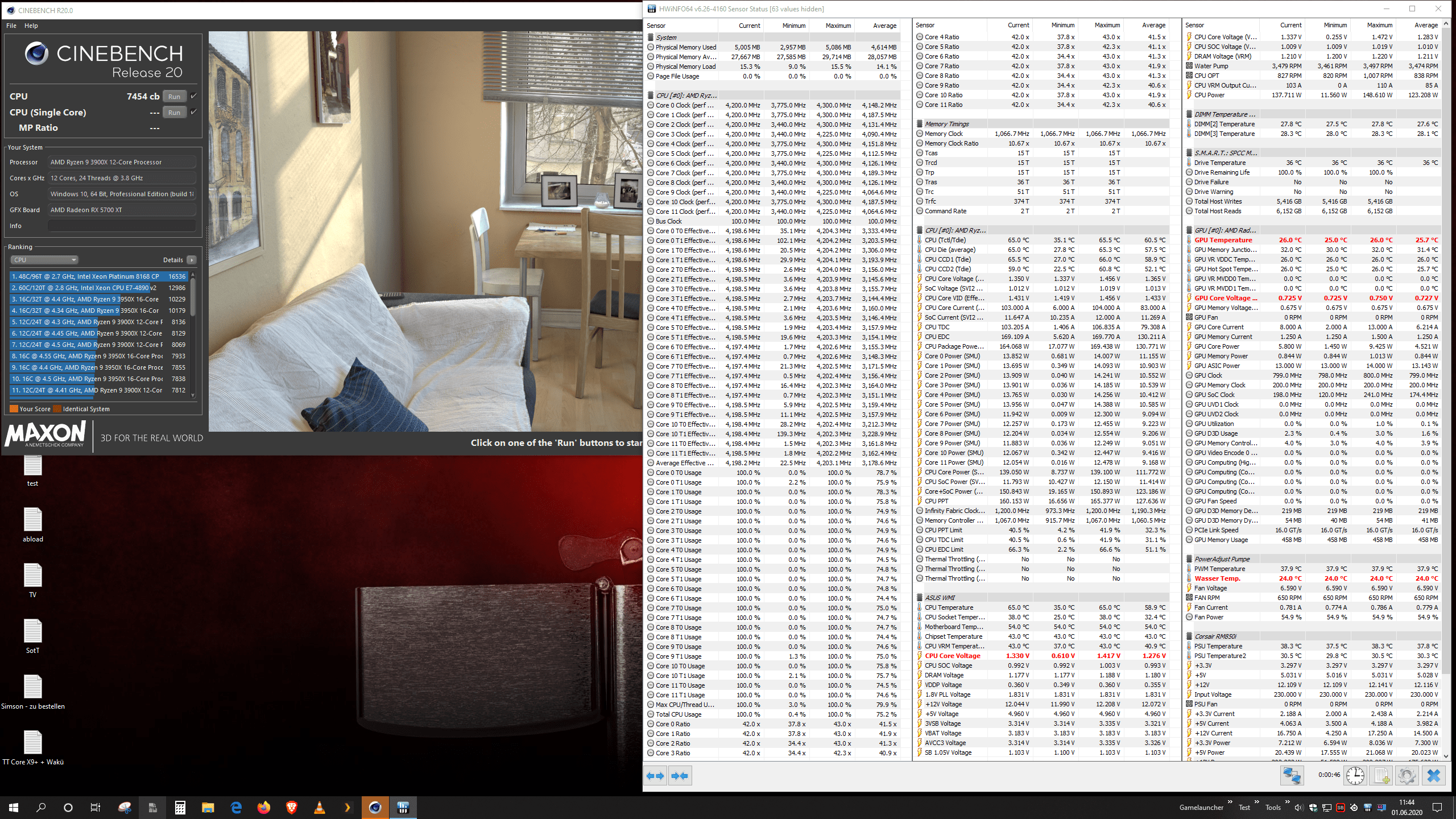
Task: Open Windows Security tray icon
Action: pyautogui.click(x=1313, y=808)
